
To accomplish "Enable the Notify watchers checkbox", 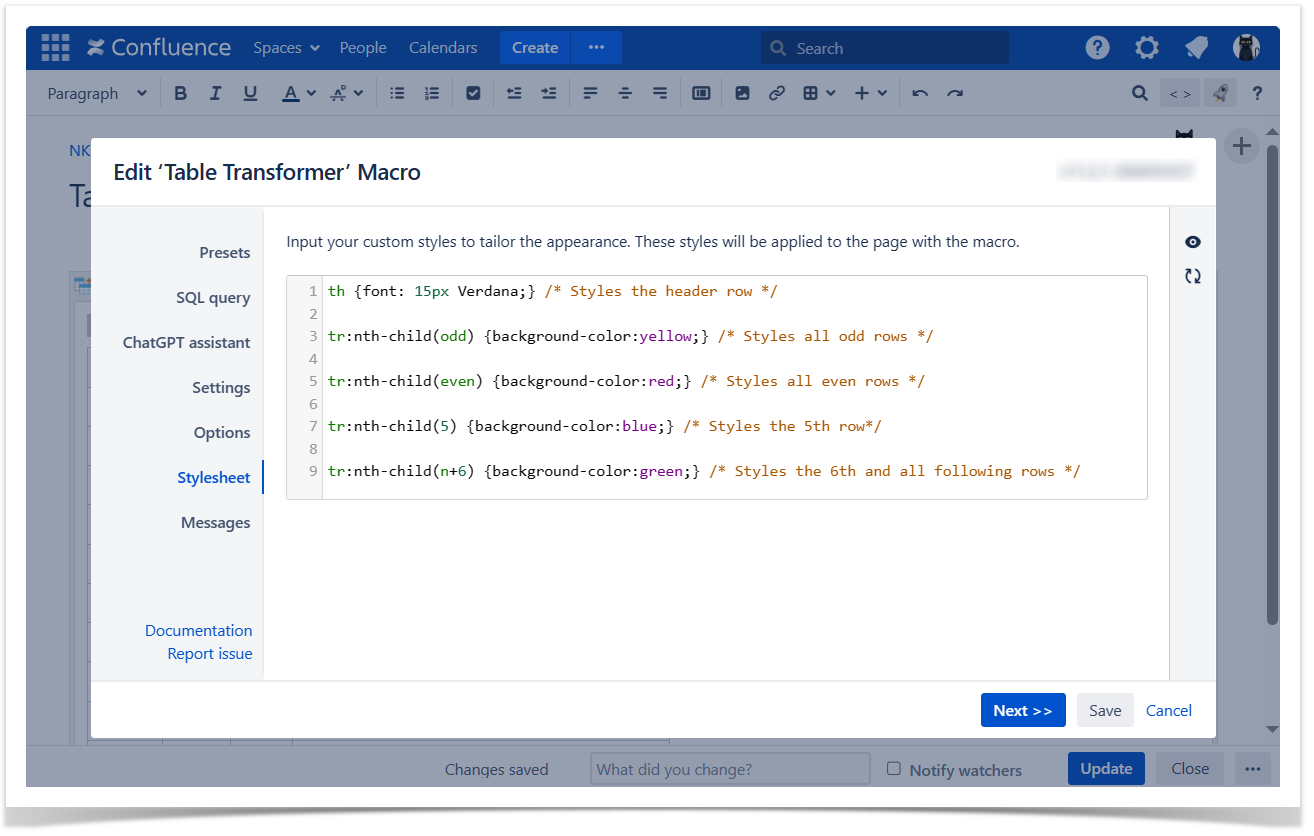I will (x=894, y=768).
